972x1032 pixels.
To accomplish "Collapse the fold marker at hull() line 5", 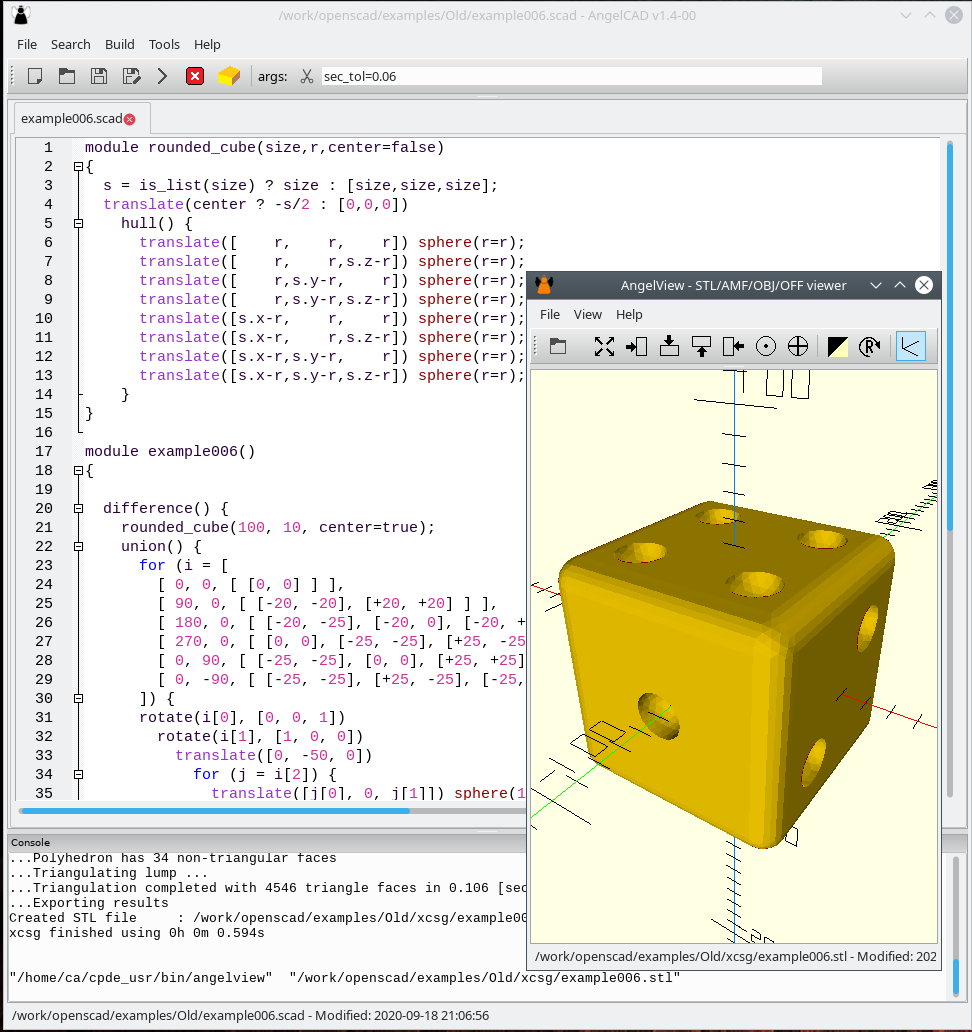I will coord(78,224).
